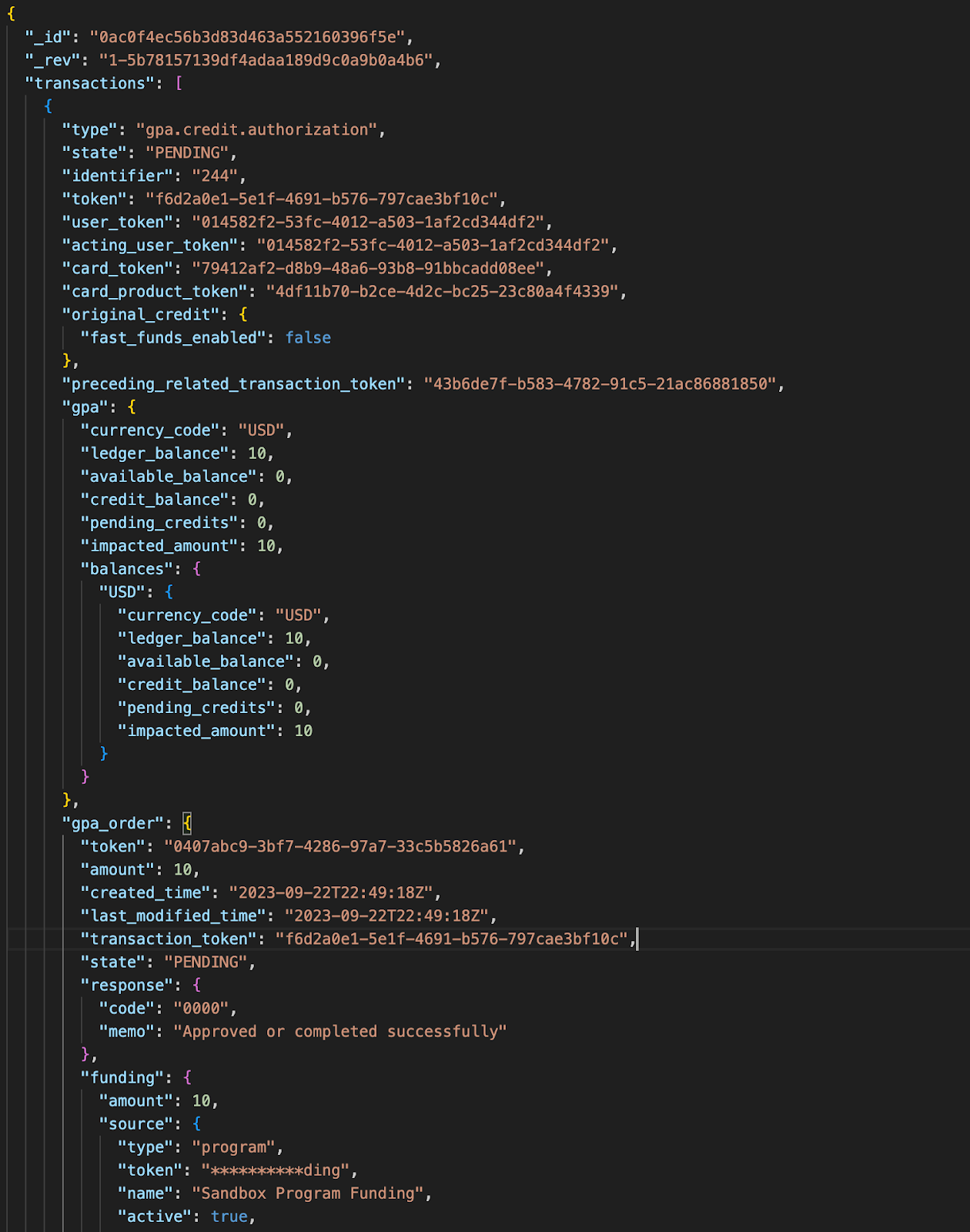The image size is (970, 1232).
Task: Select the "gpa.credit.authorization" type value
Action: [256, 129]
